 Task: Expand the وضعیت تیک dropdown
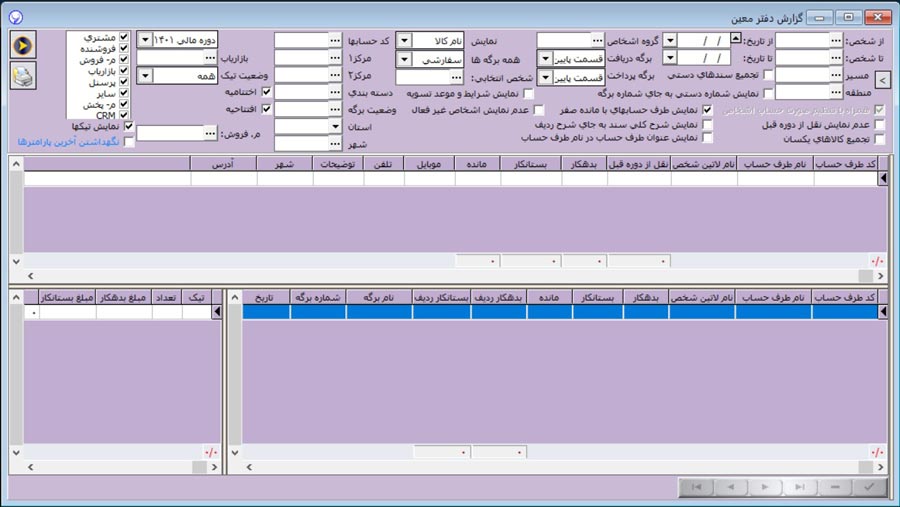pos(143,75)
